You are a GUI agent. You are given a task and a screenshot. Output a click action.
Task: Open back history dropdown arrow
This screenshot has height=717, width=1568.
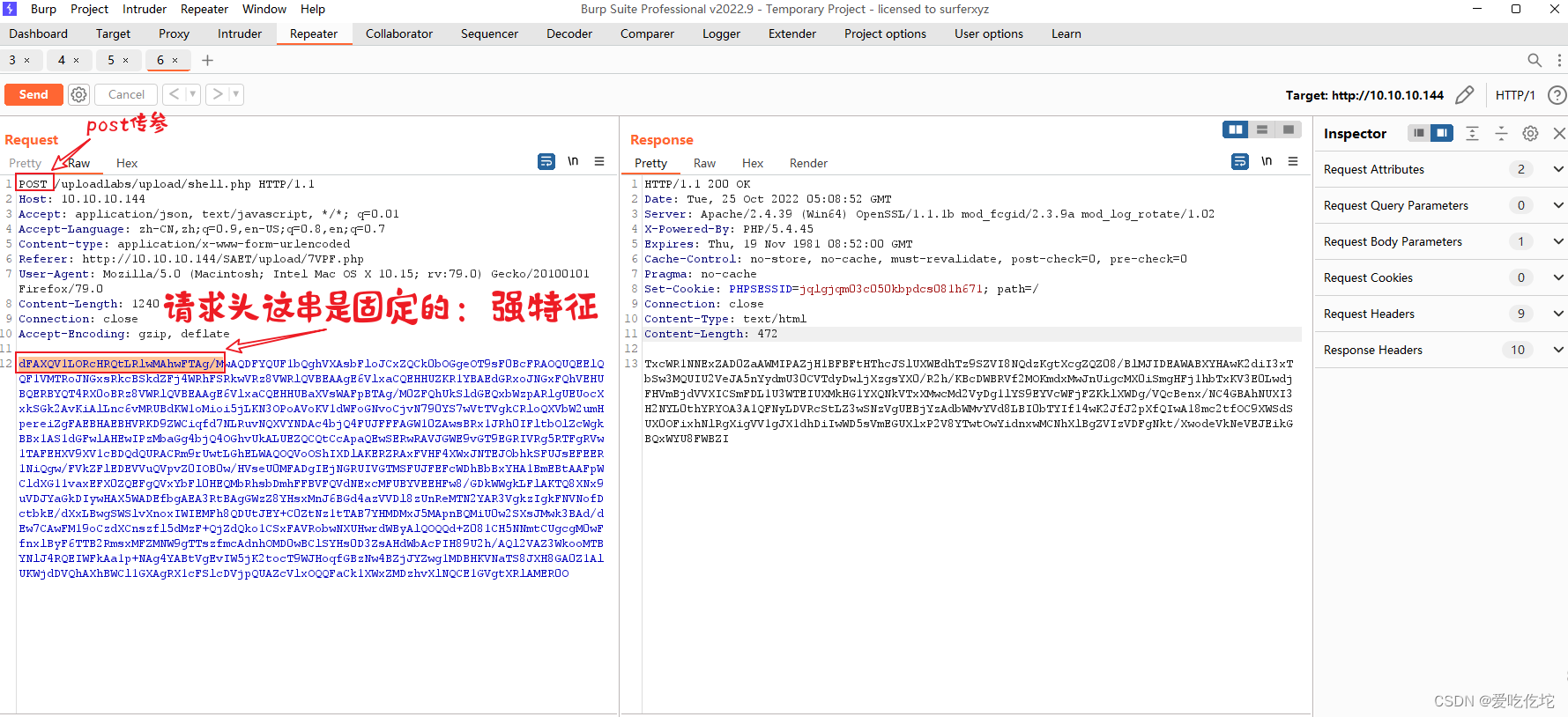pos(193,94)
